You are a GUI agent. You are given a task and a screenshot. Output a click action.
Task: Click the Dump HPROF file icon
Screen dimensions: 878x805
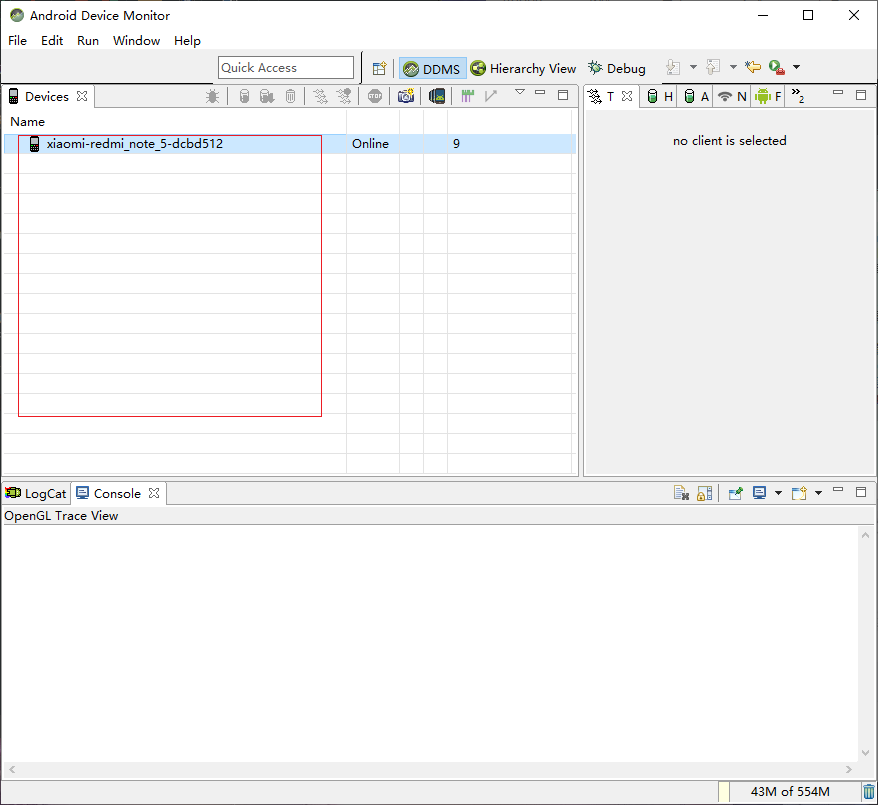[267, 96]
